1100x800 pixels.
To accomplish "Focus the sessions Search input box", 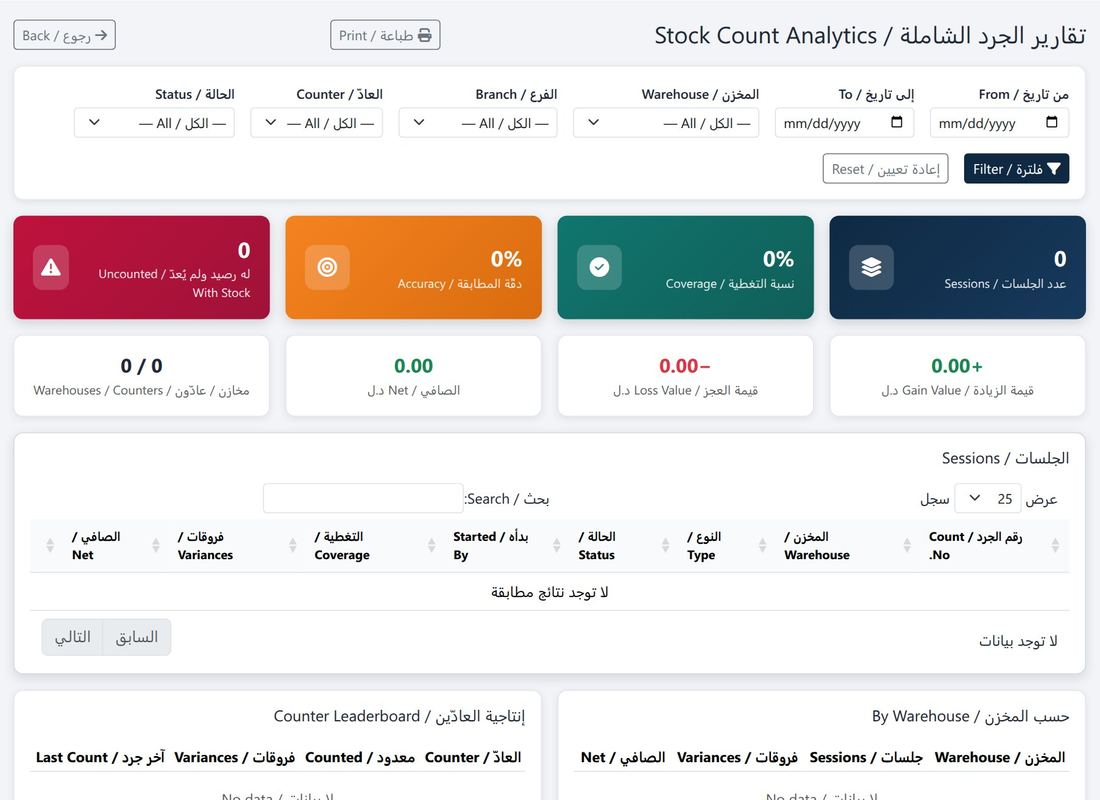I will (x=363, y=498).
